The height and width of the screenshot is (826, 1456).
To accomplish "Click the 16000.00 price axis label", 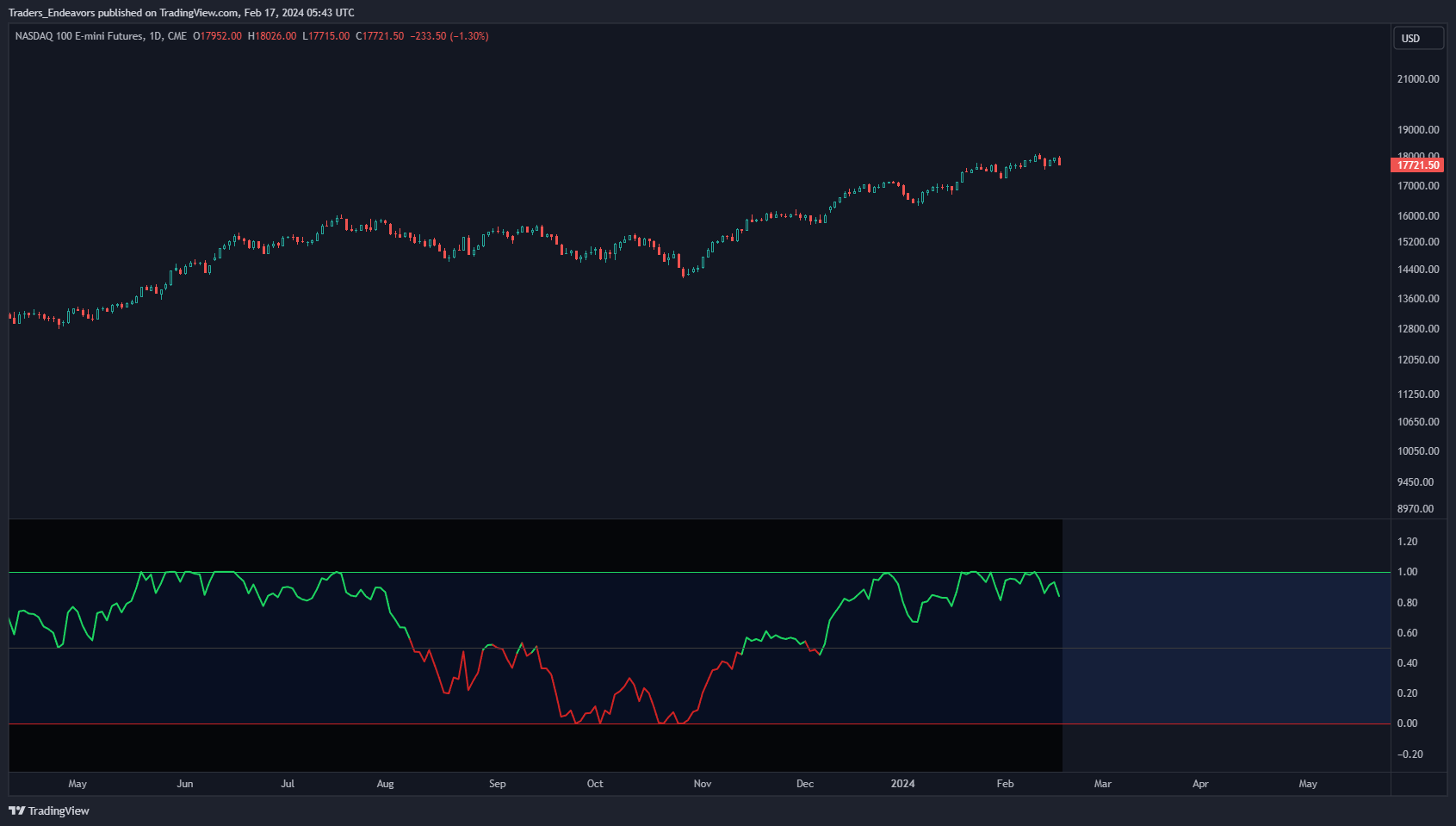I will pos(1418,216).
